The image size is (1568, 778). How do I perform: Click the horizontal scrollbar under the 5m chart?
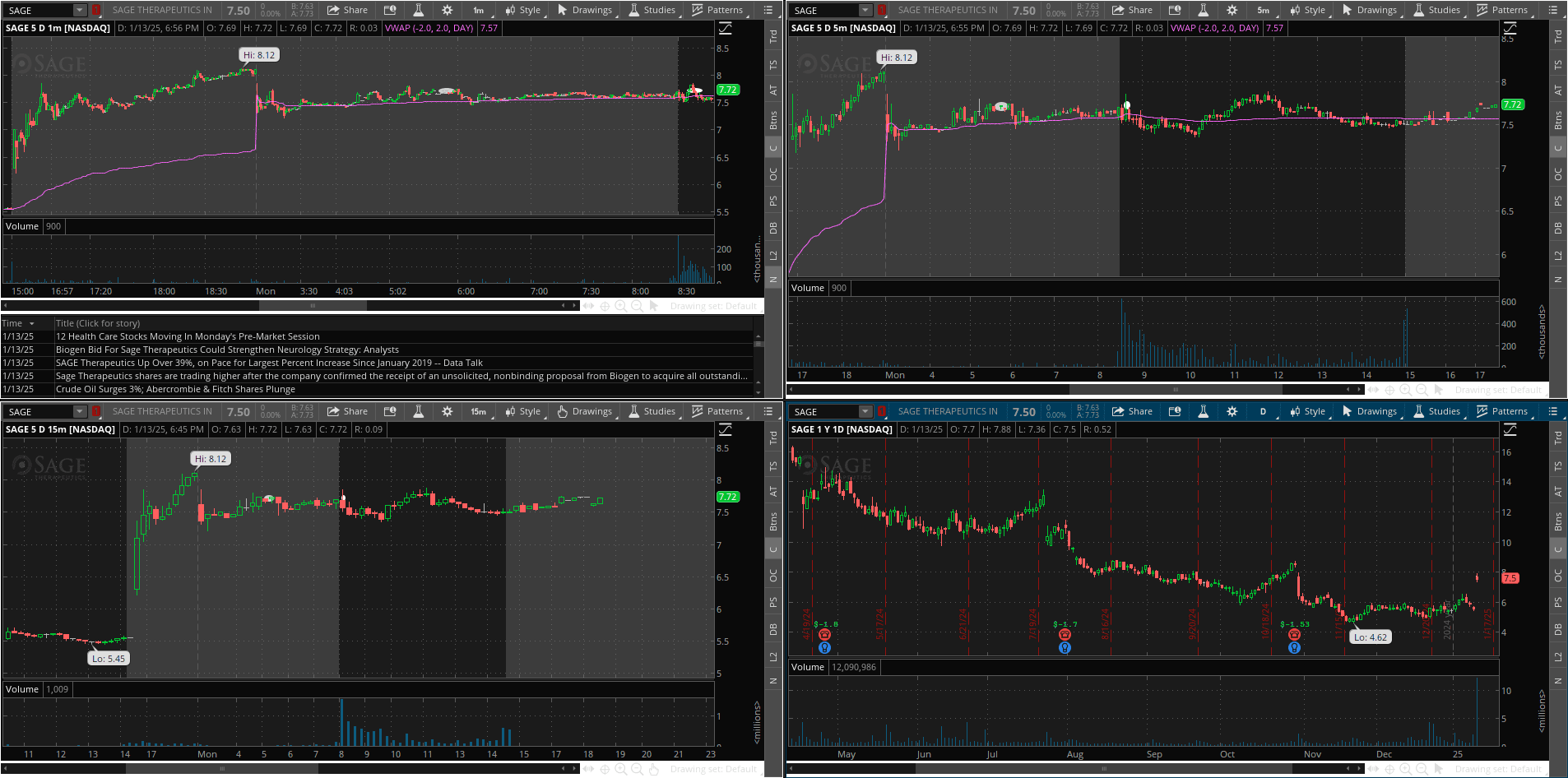coord(1077,389)
